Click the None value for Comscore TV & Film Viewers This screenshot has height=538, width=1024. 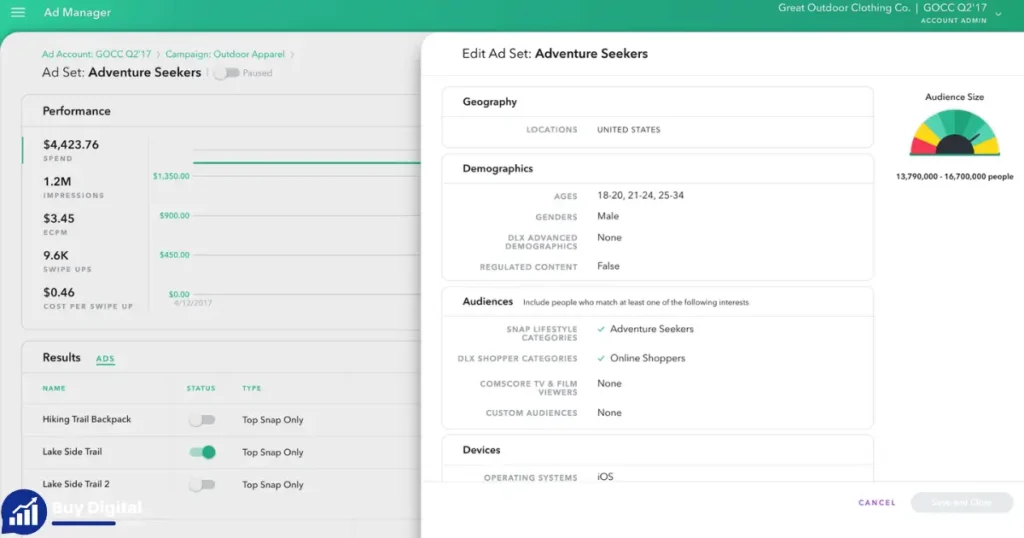coord(609,384)
